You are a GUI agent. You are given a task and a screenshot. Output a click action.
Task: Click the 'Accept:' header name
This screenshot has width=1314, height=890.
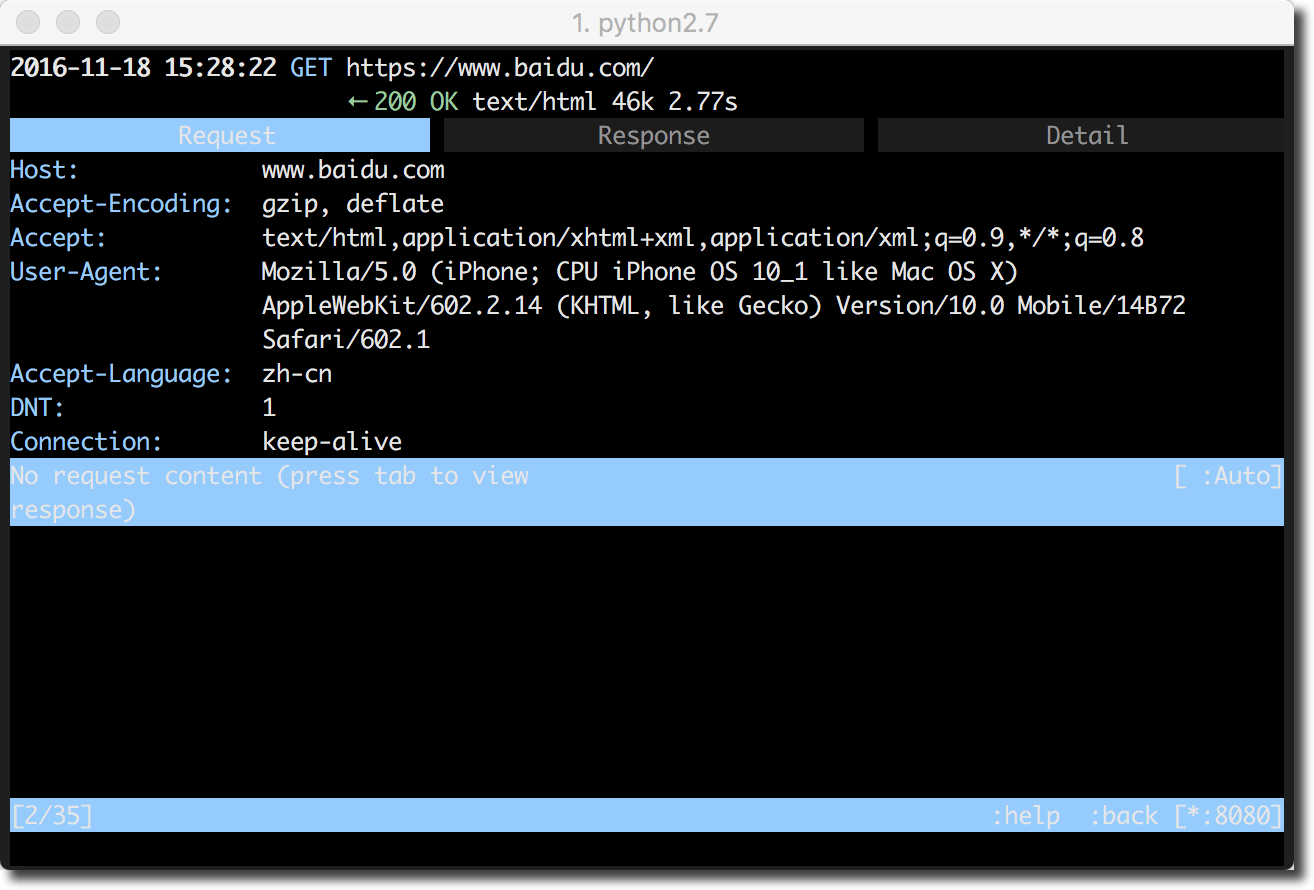(x=58, y=238)
